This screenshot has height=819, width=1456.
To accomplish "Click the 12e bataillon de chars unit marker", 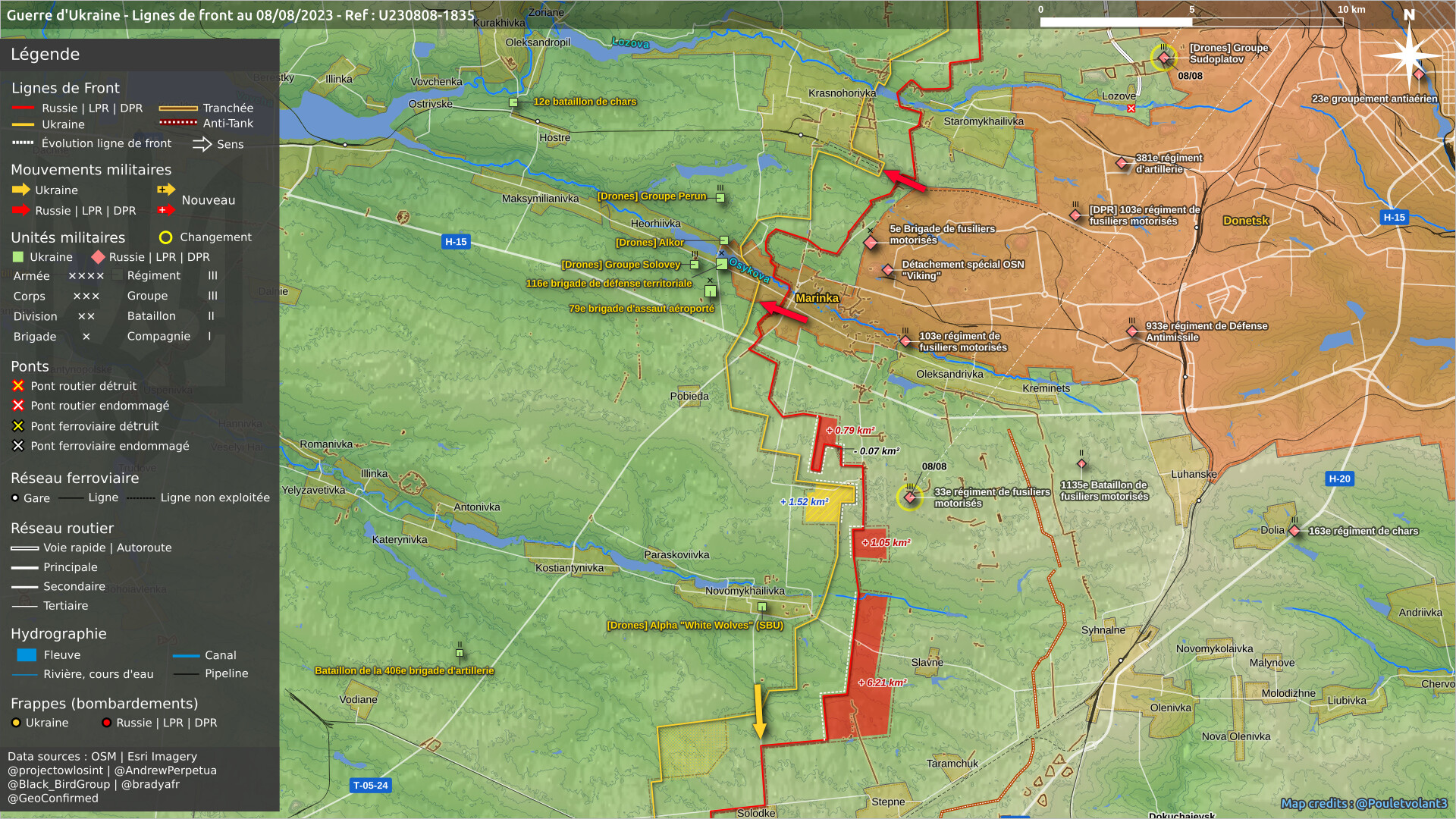I will click(x=513, y=102).
